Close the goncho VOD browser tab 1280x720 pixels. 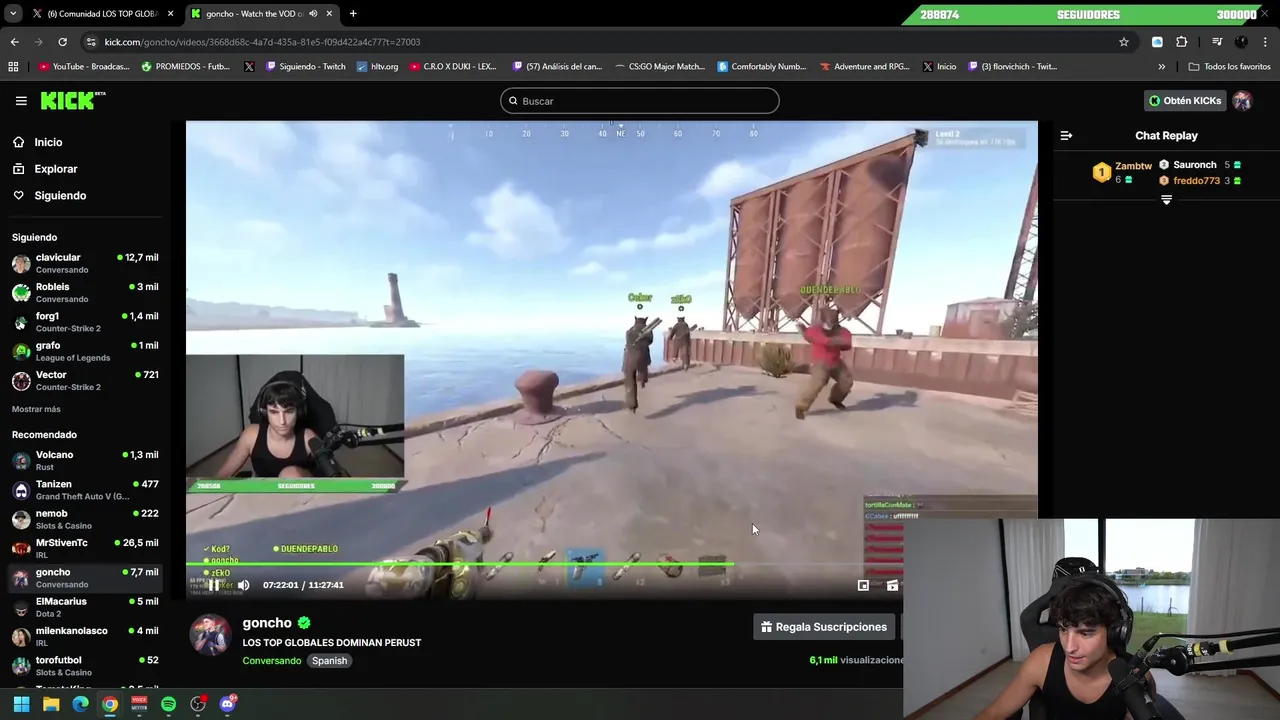[329, 14]
